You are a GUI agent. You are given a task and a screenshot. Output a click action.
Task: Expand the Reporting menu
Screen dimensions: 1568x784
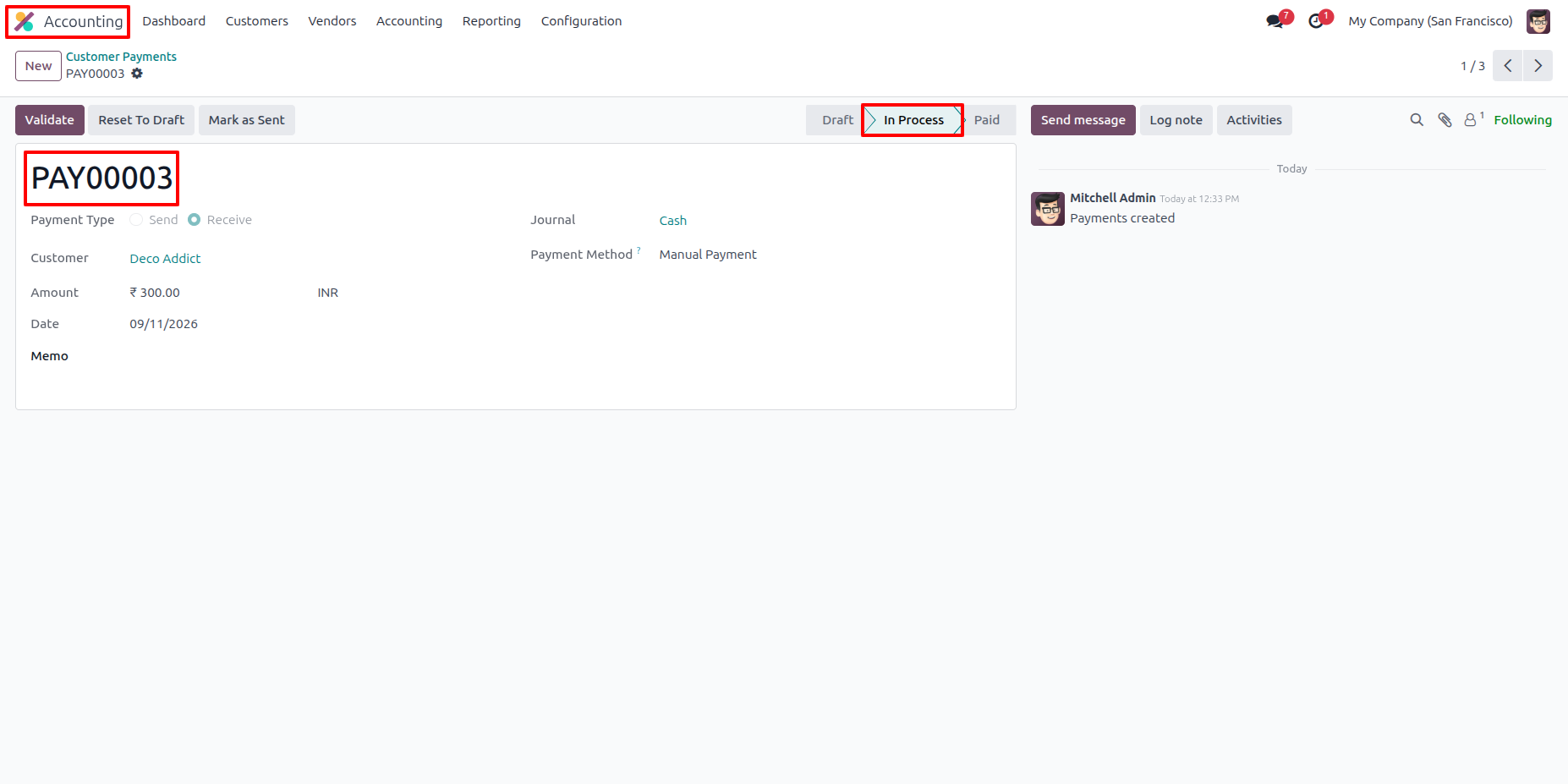[491, 21]
